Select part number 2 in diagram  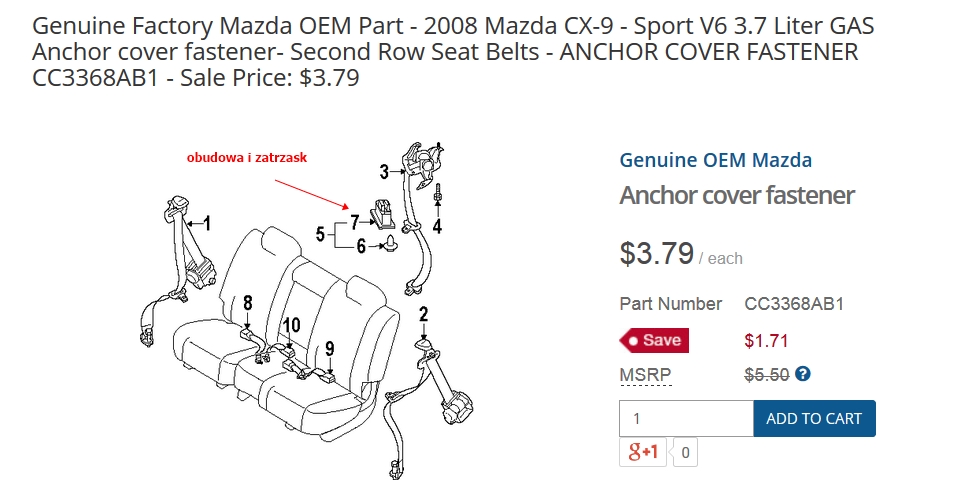coord(424,314)
